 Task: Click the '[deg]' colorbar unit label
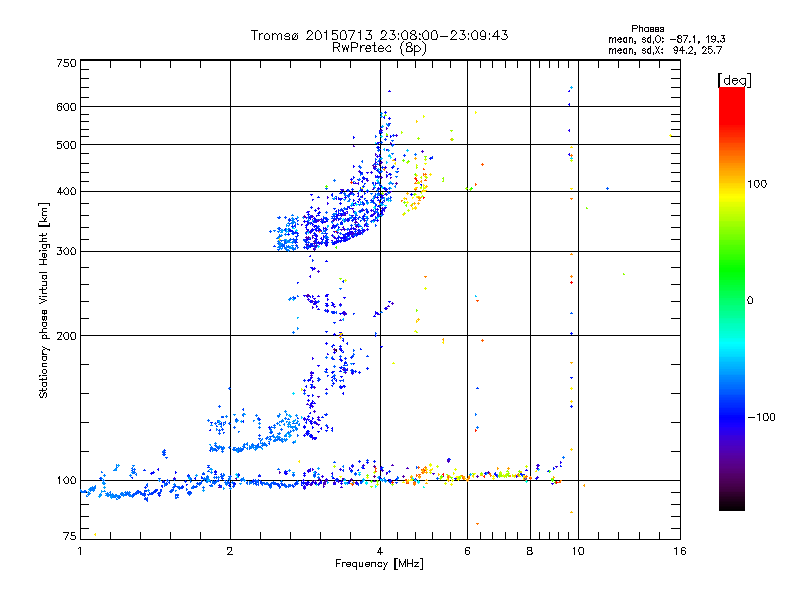tap(734, 80)
